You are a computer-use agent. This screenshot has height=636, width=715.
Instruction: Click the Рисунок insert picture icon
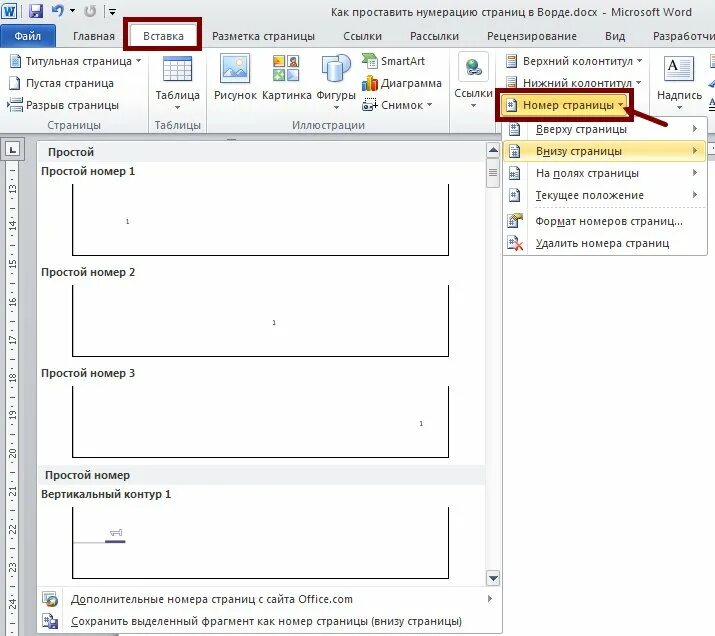pos(235,68)
